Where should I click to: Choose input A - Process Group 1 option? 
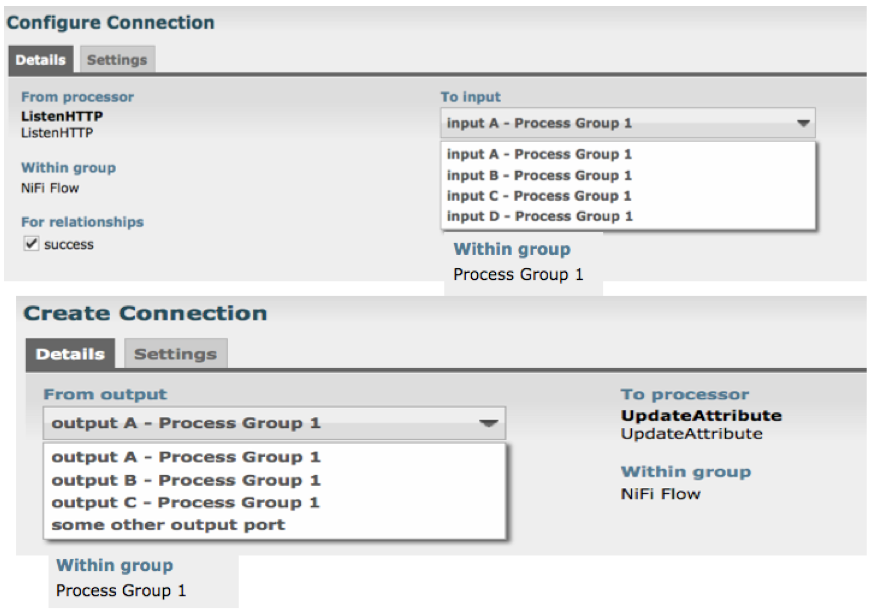pyautogui.click(x=539, y=154)
